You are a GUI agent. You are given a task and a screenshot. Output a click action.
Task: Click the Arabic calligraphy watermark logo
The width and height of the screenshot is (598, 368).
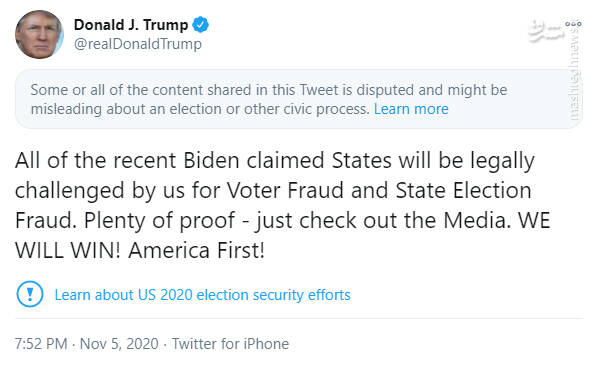[x=546, y=32]
